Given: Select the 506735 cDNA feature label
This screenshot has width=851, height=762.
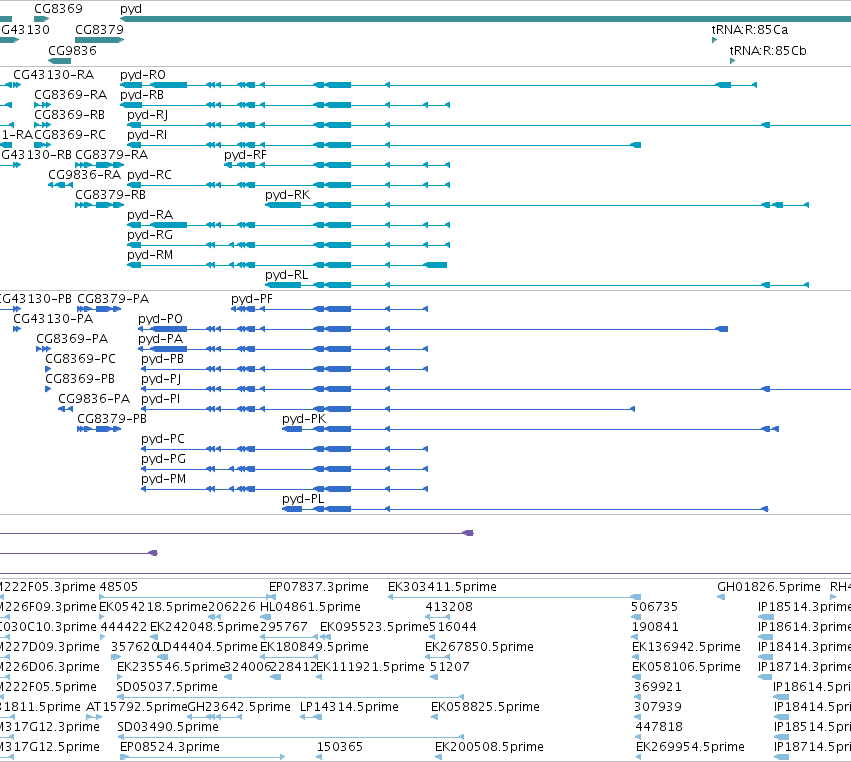Looking at the screenshot, I should [x=654, y=607].
